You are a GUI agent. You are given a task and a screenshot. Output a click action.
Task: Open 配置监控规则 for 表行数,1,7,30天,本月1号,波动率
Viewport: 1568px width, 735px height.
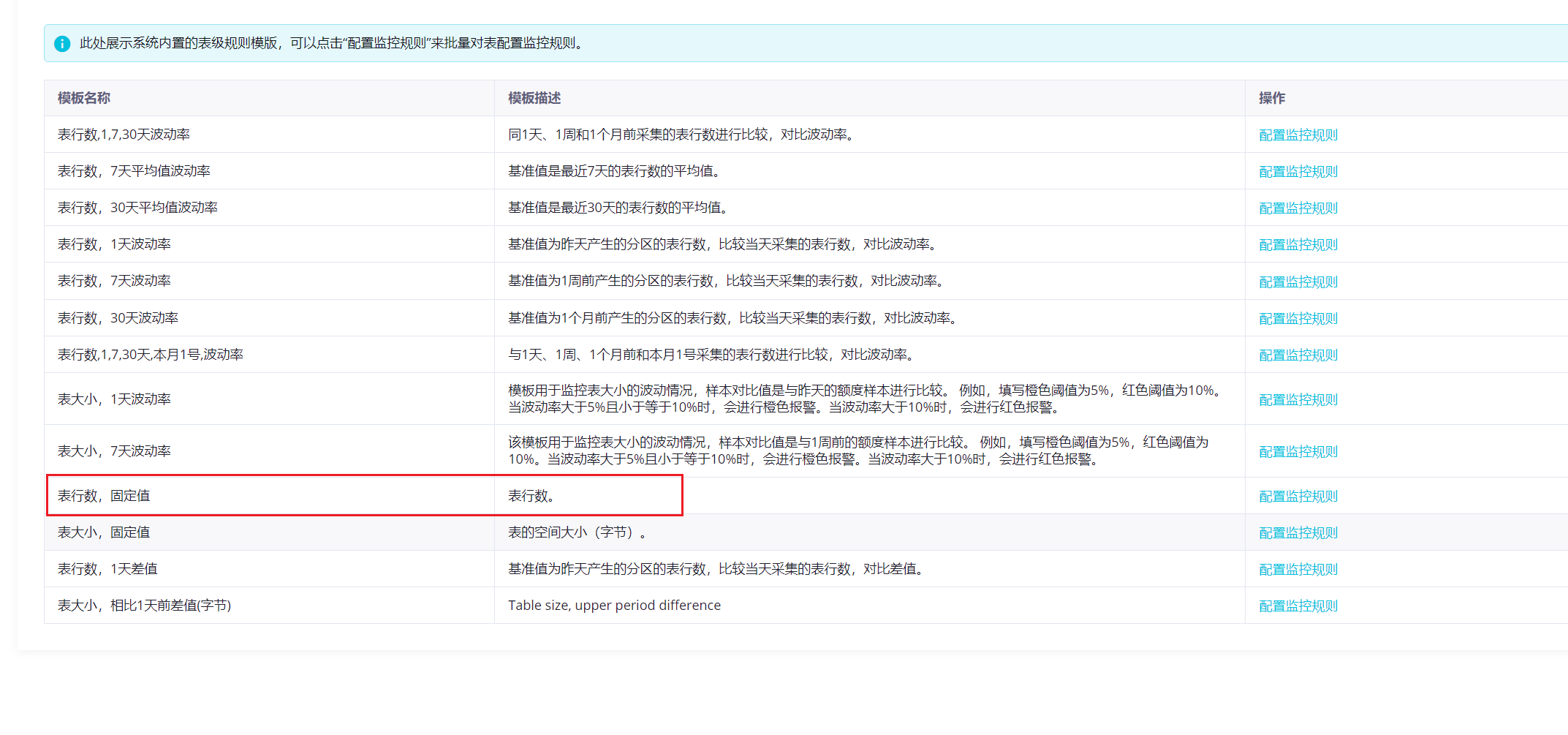(x=1298, y=355)
